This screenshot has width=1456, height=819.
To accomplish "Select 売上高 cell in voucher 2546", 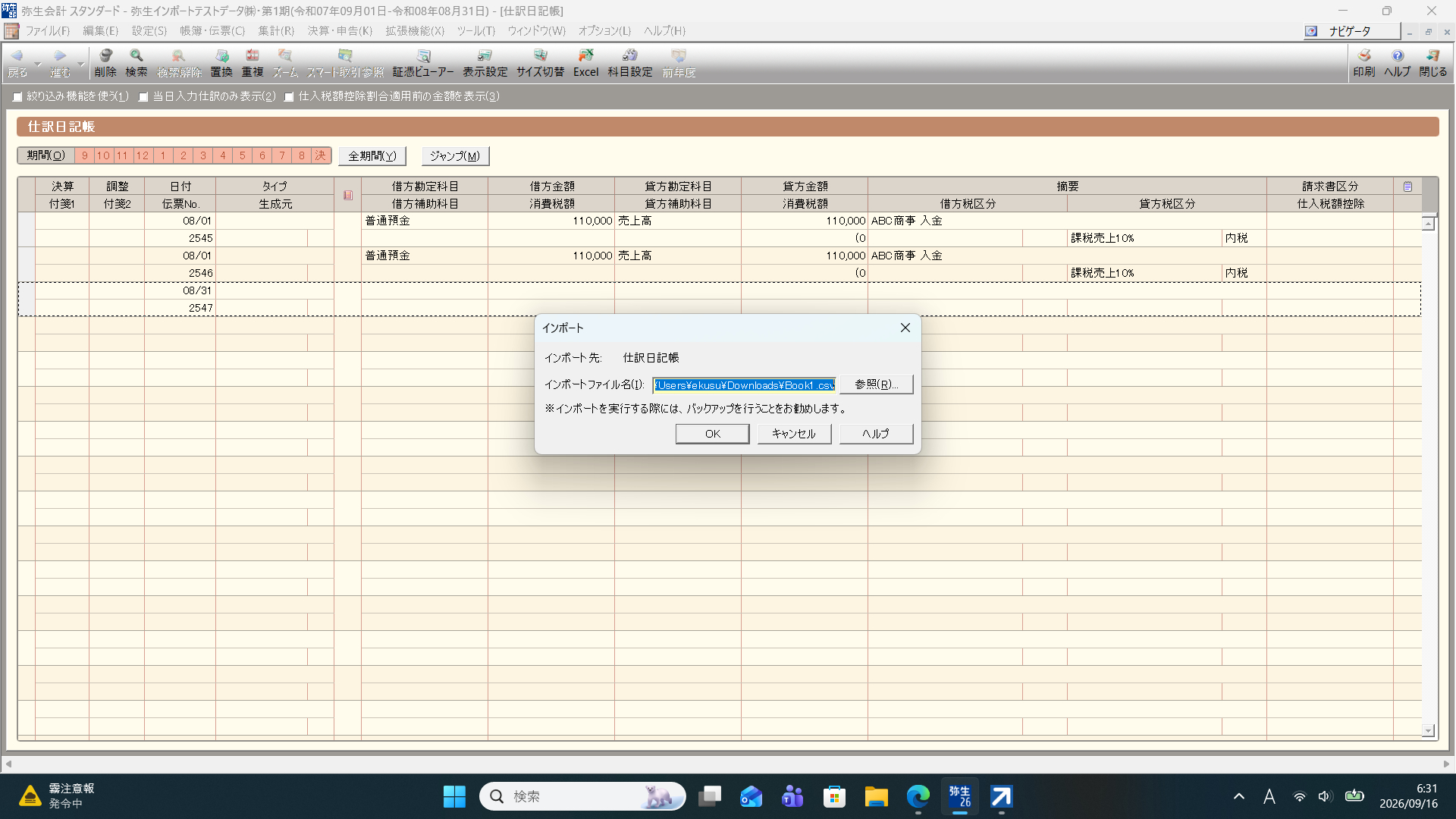I will click(x=678, y=256).
